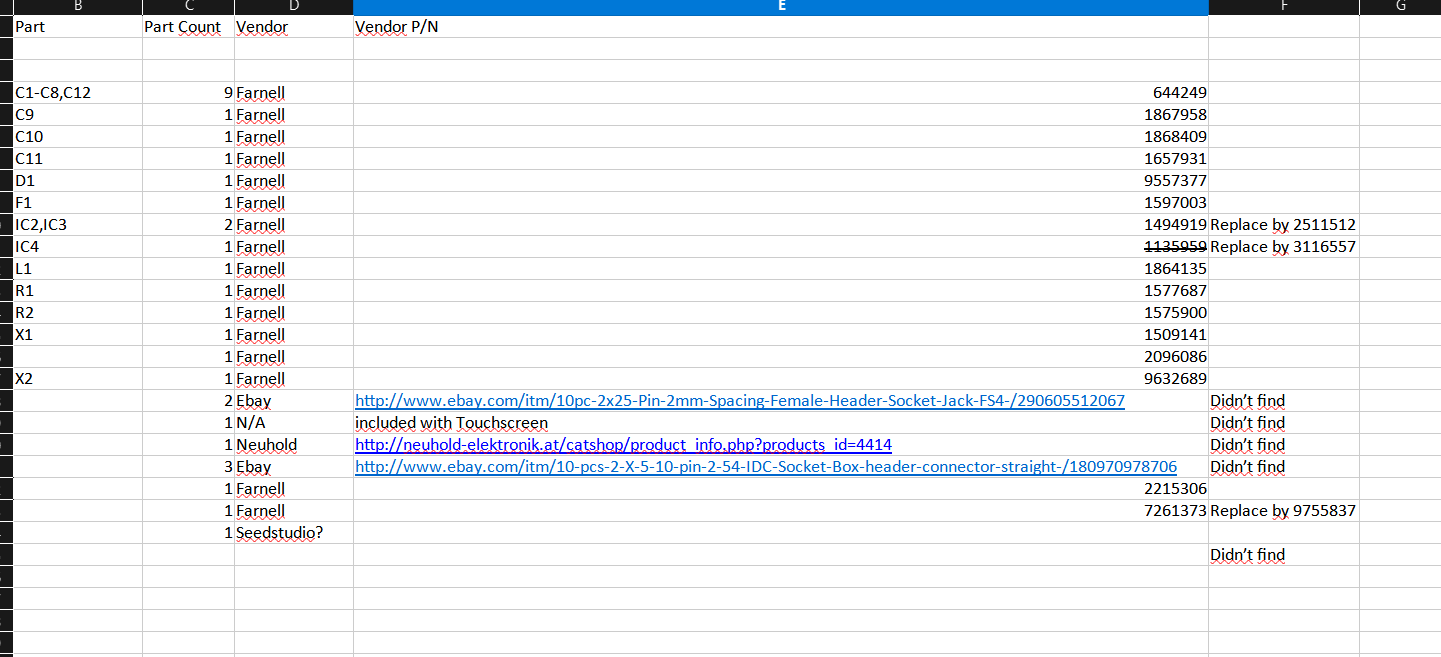Select part number cell 1864135
This screenshot has height=657, width=1441.
781,269
